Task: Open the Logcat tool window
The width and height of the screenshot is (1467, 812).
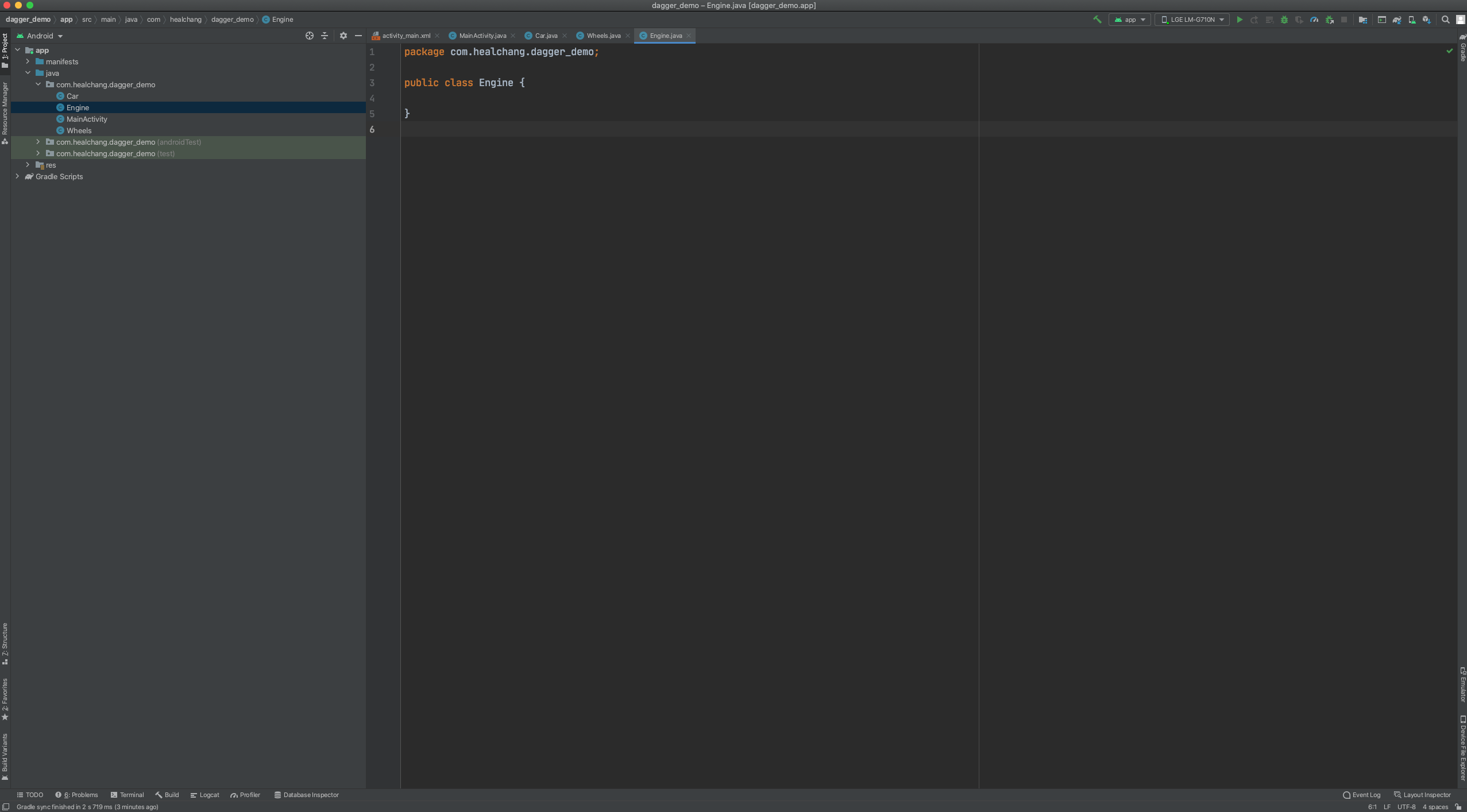Action: click(205, 795)
